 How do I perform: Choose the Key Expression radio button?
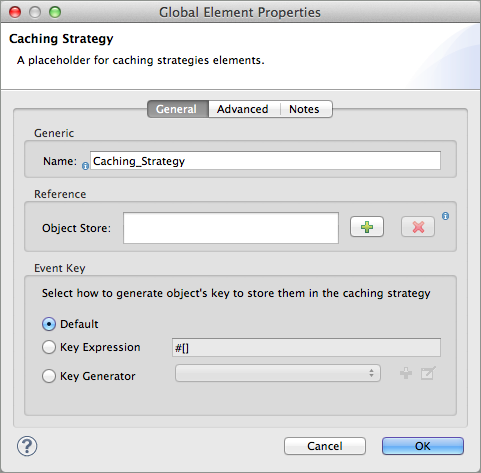(49, 347)
